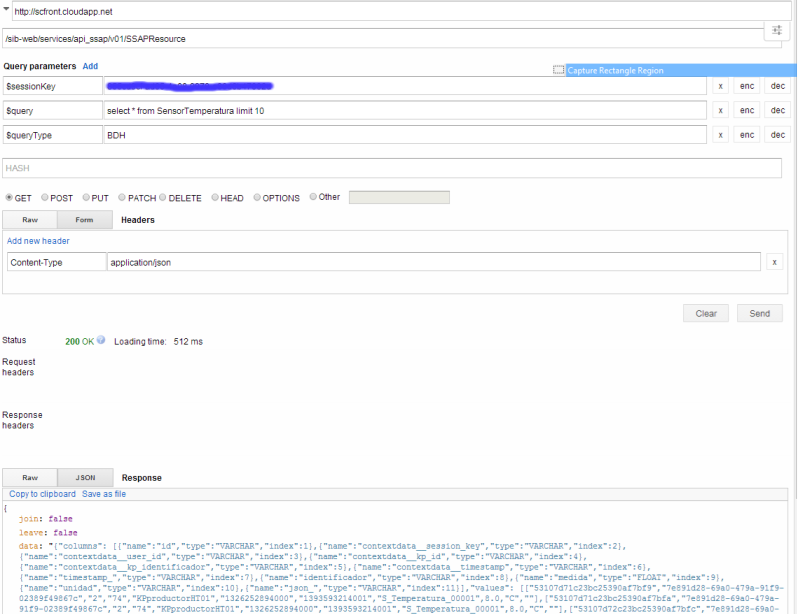Delete the $queryType parameter row
Image resolution: width=798 pixels, height=615 pixels.
tap(720, 134)
